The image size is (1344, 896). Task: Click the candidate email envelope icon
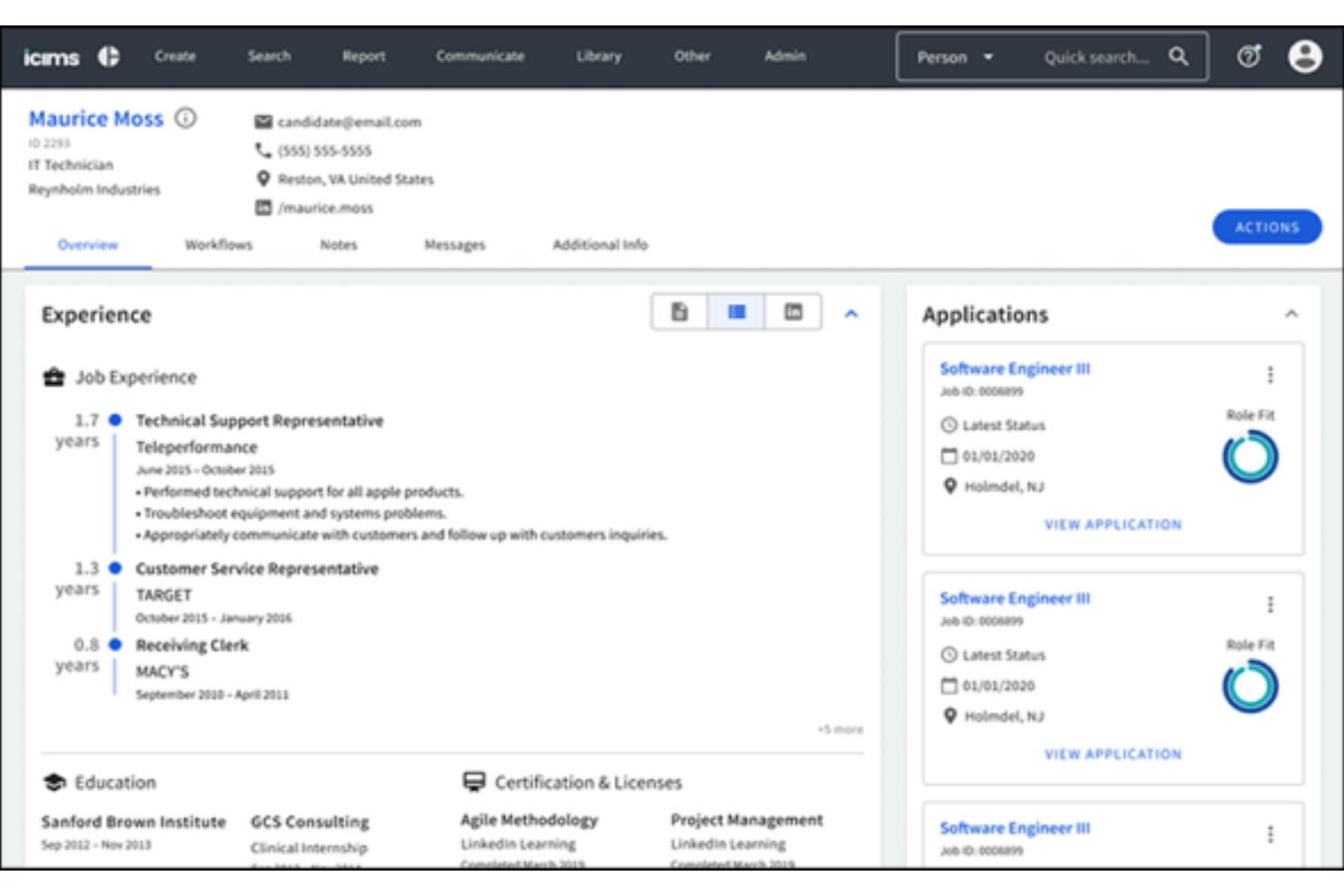(x=263, y=122)
